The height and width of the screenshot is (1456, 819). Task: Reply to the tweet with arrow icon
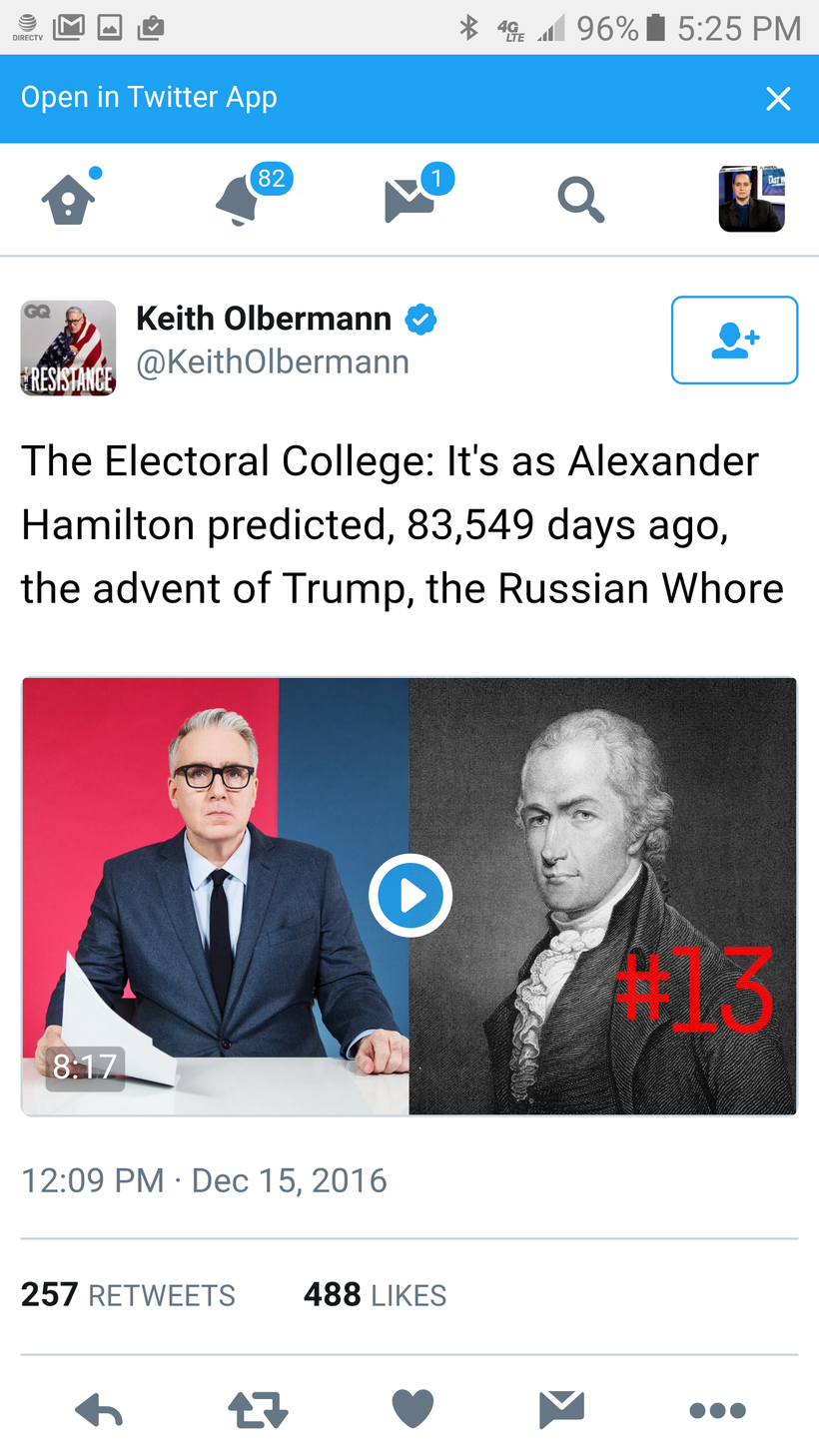coord(99,1410)
